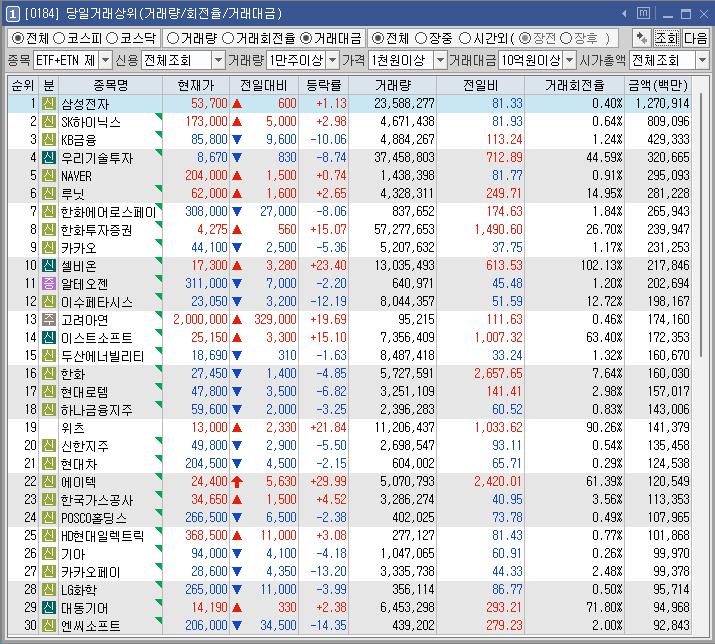Image resolution: width=715 pixels, height=644 pixels.
Task: Click the dark 신 badge for 우리기술투자
Action: [49, 157]
